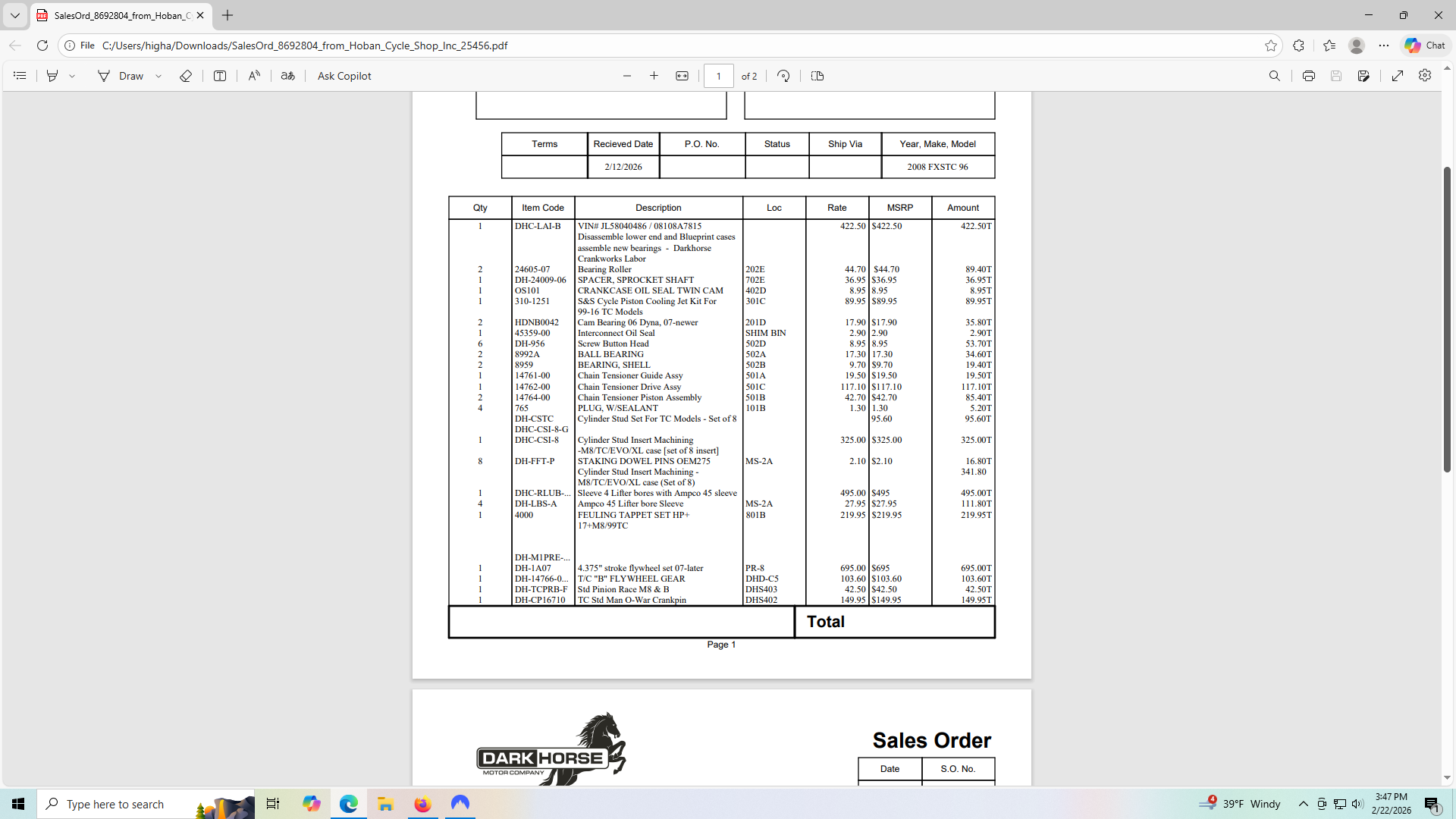Select the Erase tool
The width and height of the screenshot is (1456, 819).
[x=185, y=76]
